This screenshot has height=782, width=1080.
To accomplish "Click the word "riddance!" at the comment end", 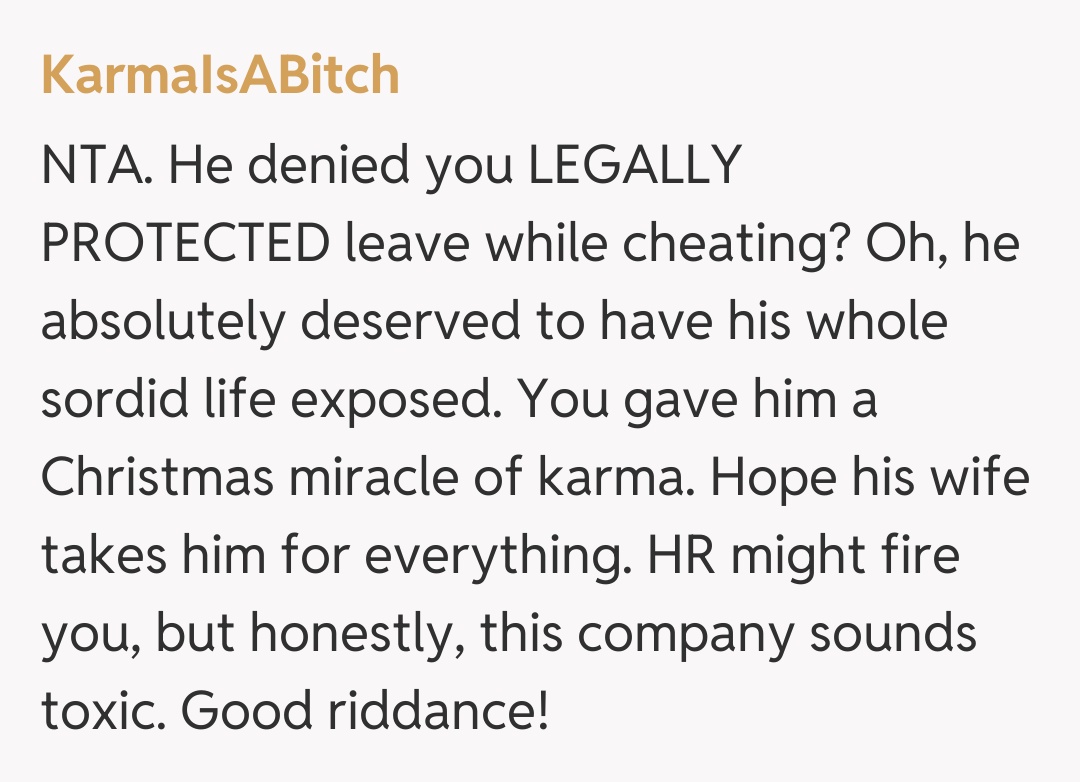I will point(438,712).
